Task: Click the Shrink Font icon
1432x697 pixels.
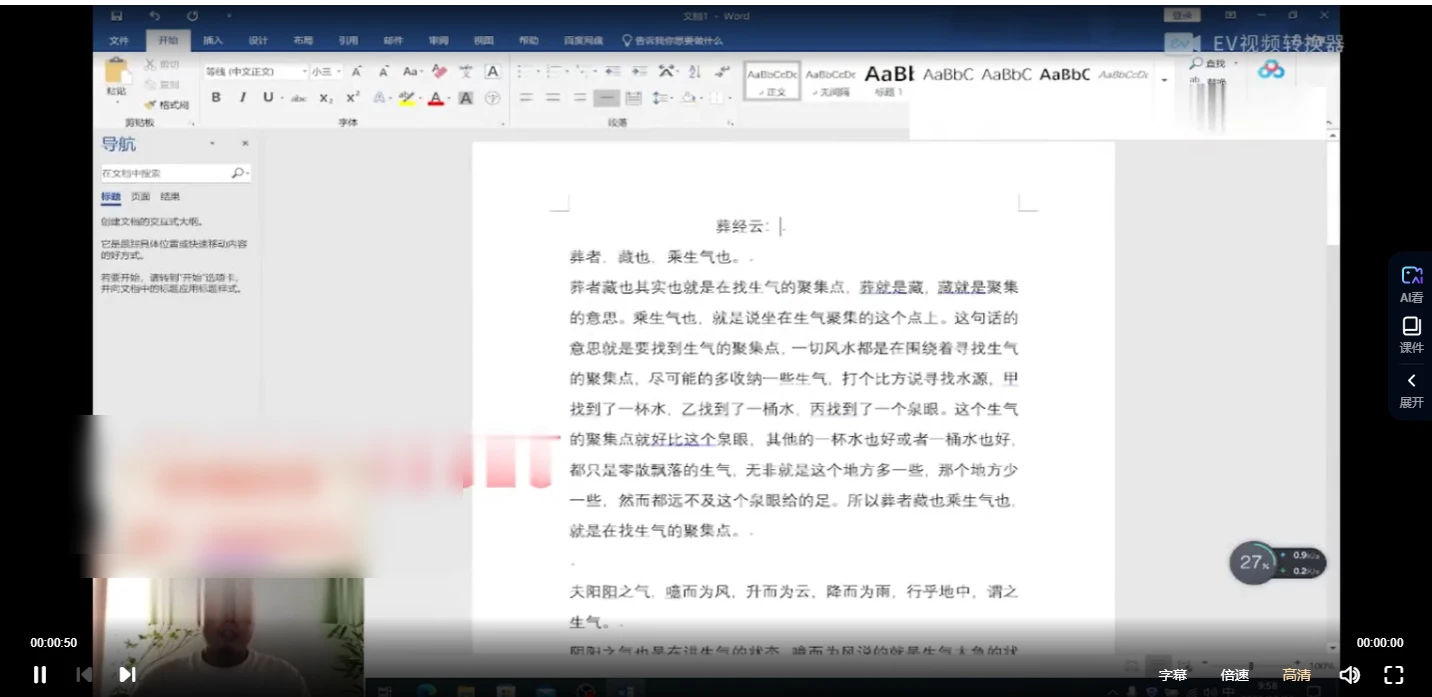Action: click(383, 72)
